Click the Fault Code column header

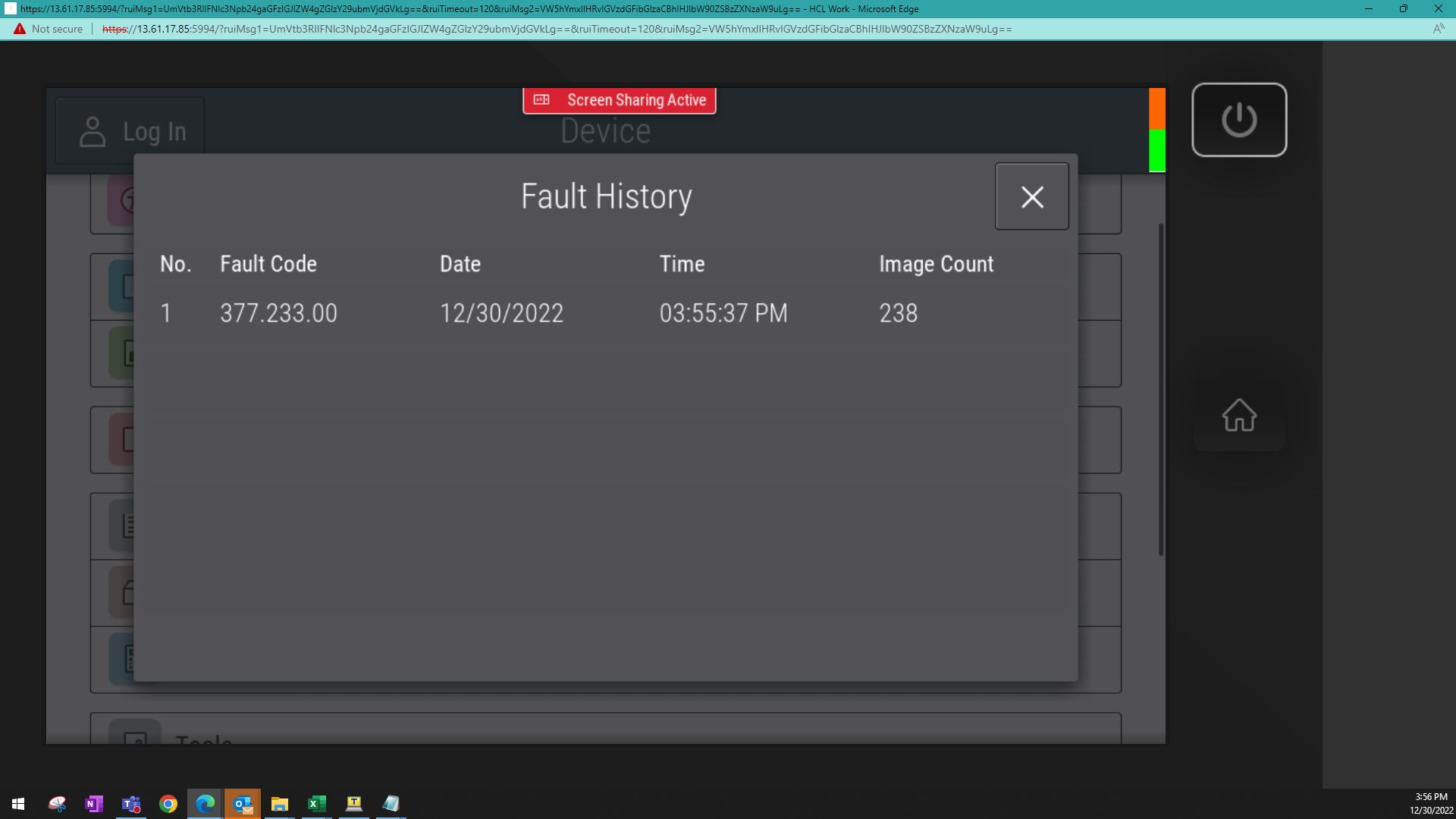click(268, 264)
